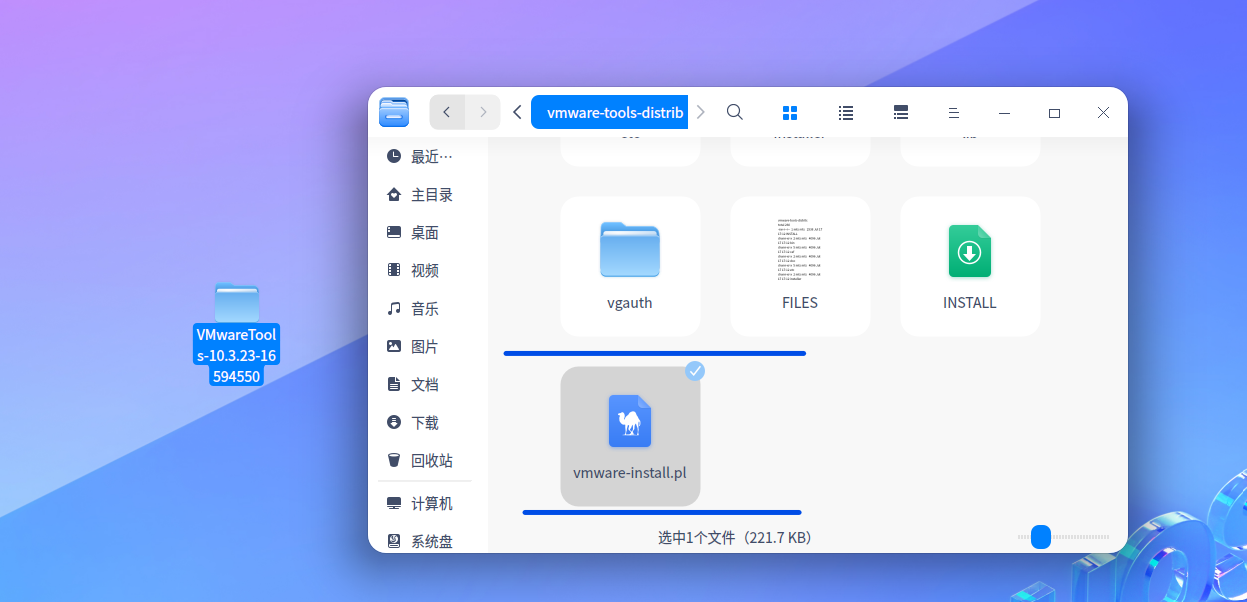Deselect vmware-install.pl via its checkmark
Screen dimensions: 1247x602
[x=695, y=371]
